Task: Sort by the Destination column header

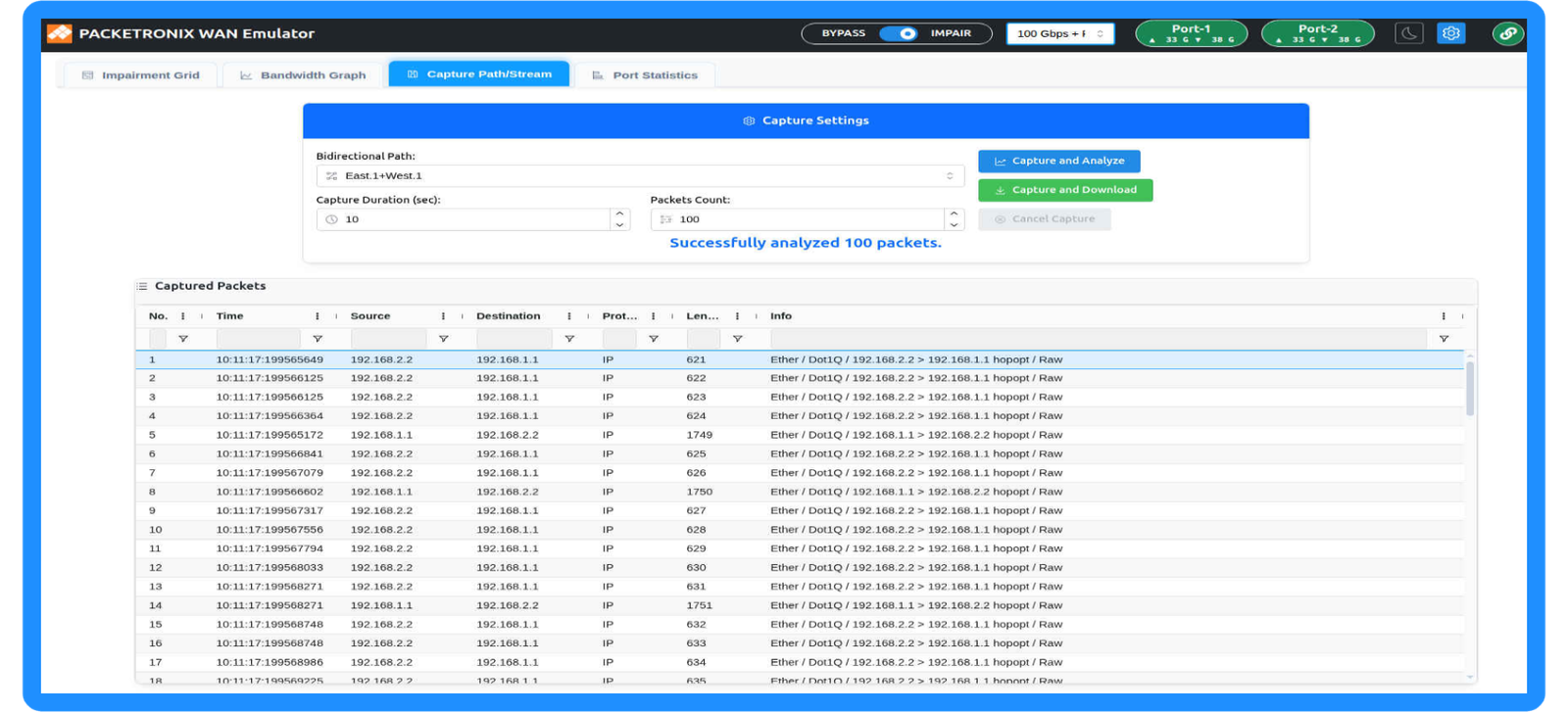Action: point(509,316)
